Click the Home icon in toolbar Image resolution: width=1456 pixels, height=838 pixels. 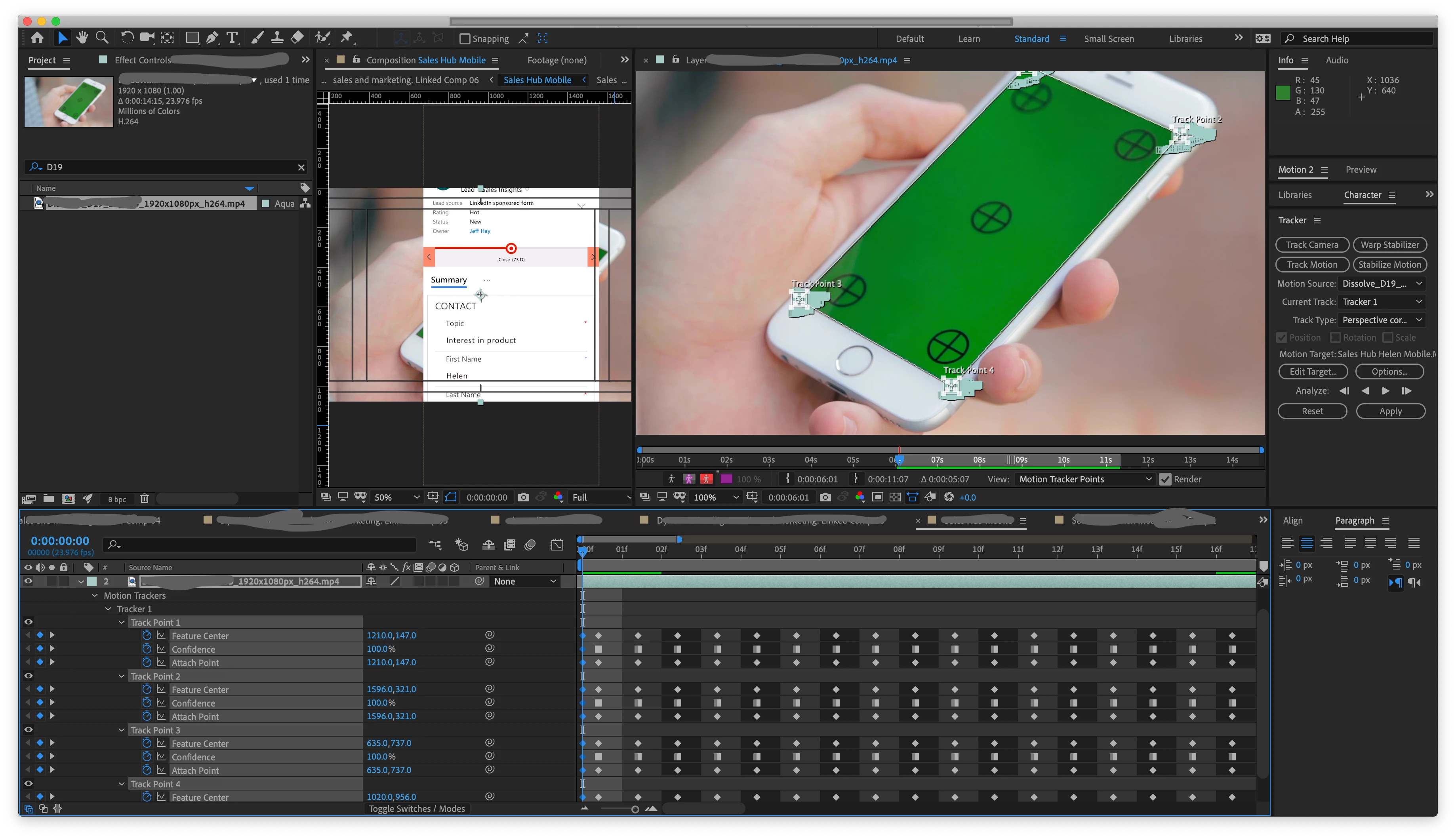(37, 38)
